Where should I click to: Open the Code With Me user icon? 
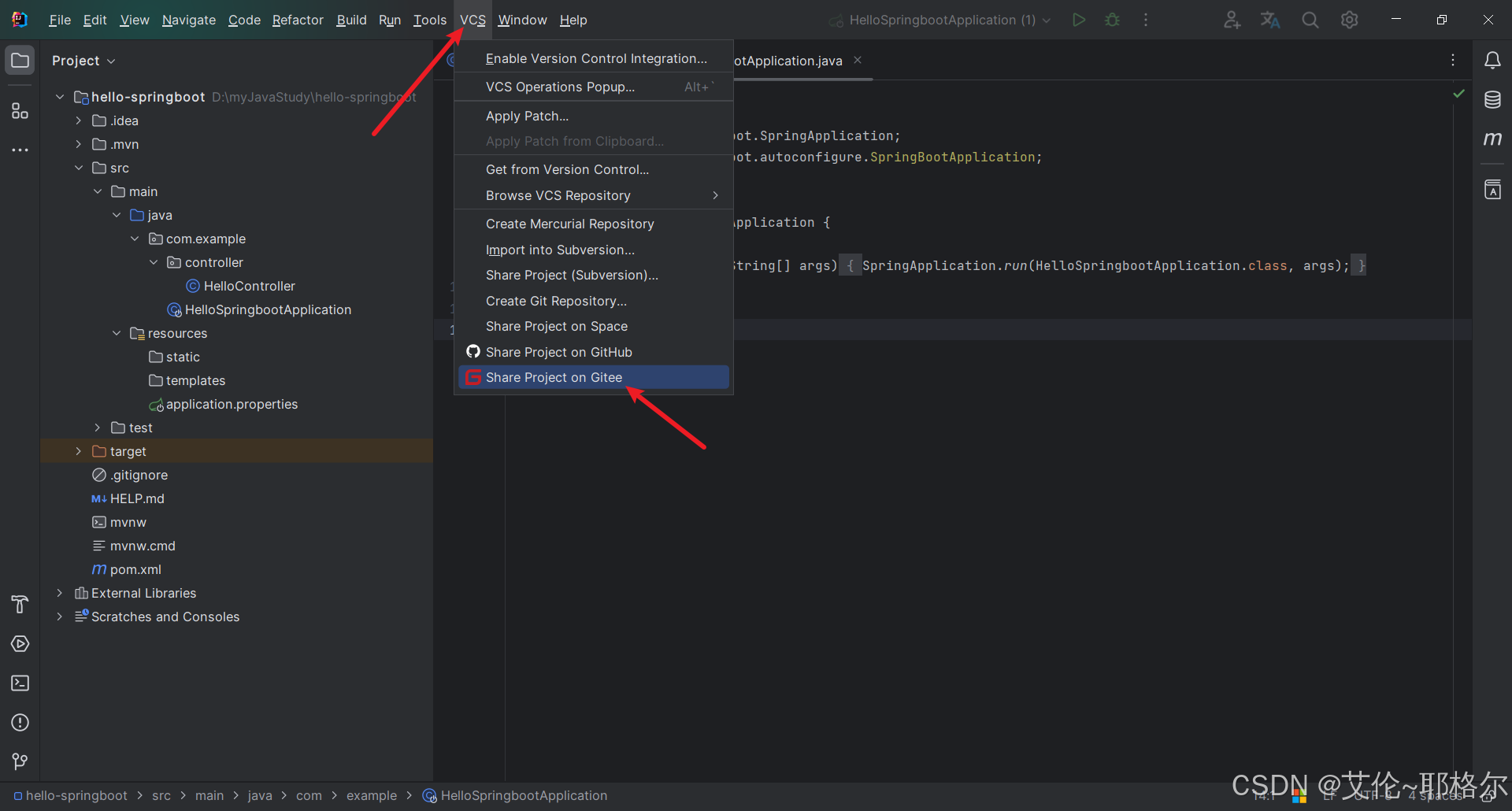1232,20
